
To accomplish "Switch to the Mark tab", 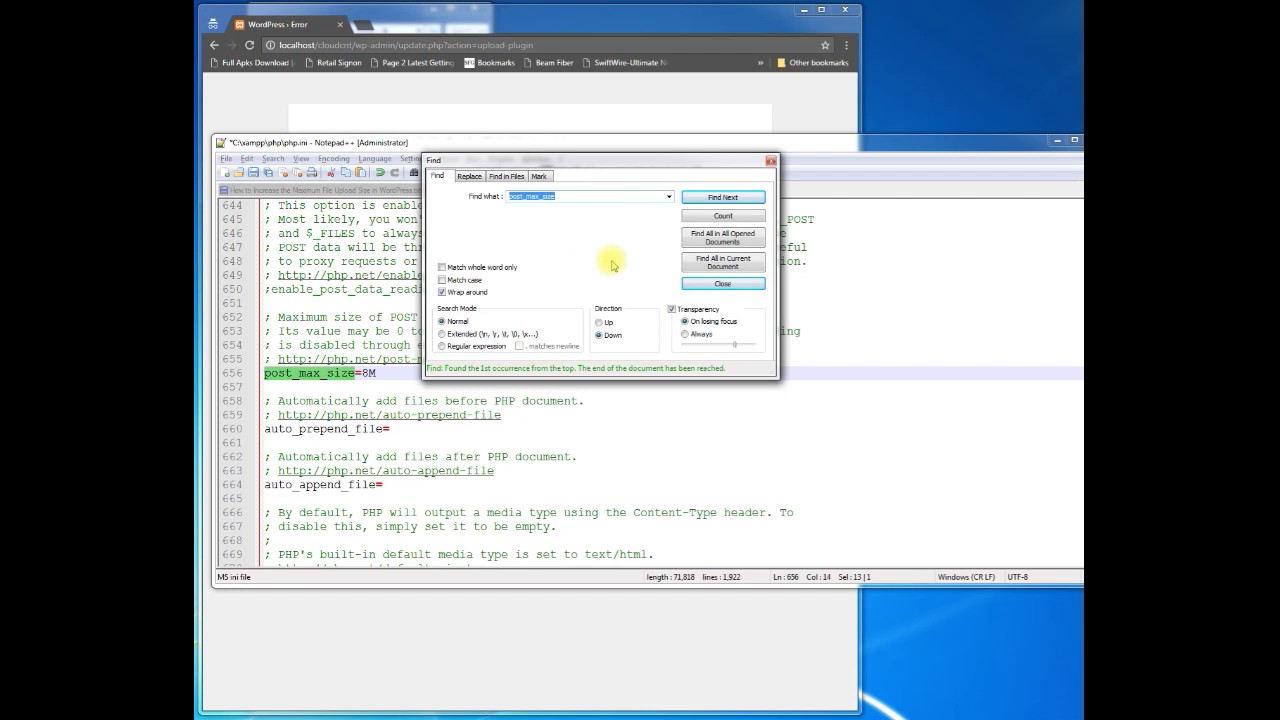I will tap(539, 176).
